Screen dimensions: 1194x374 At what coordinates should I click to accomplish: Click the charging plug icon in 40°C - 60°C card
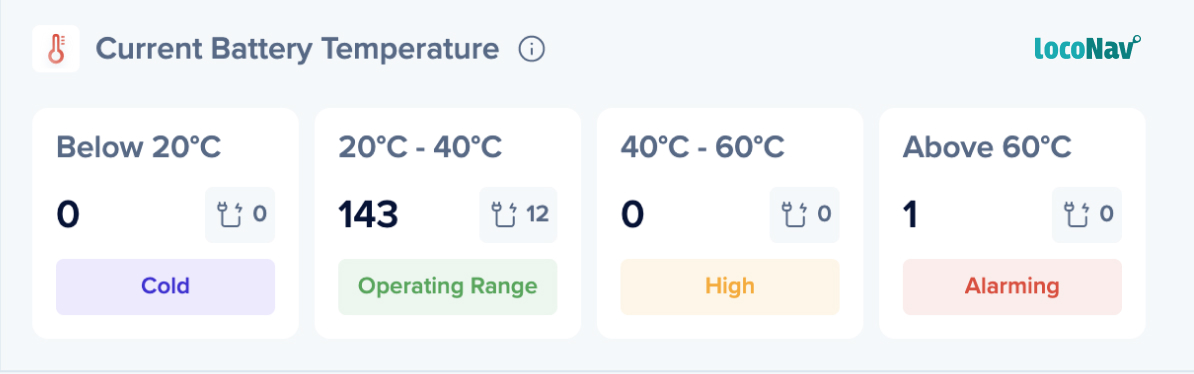click(x=793, y=215)
